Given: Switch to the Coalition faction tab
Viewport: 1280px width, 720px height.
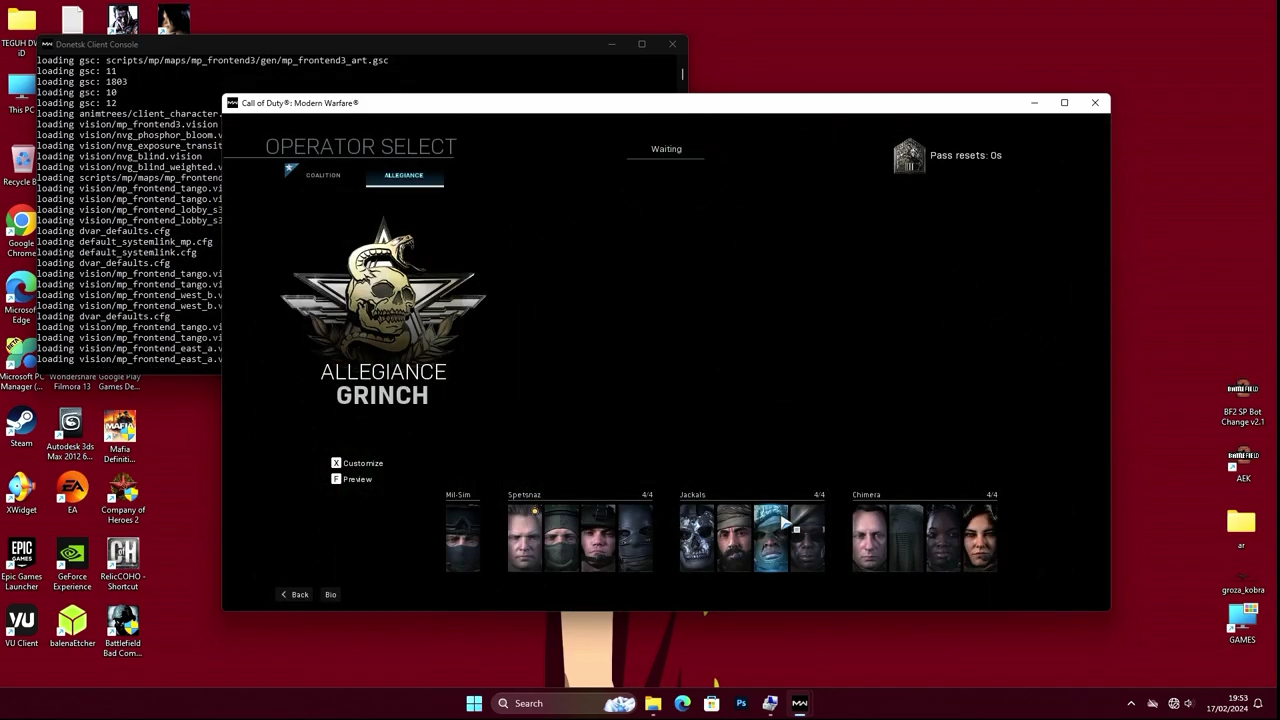Looking at the screenshot, I should click(x=323, y=175).
